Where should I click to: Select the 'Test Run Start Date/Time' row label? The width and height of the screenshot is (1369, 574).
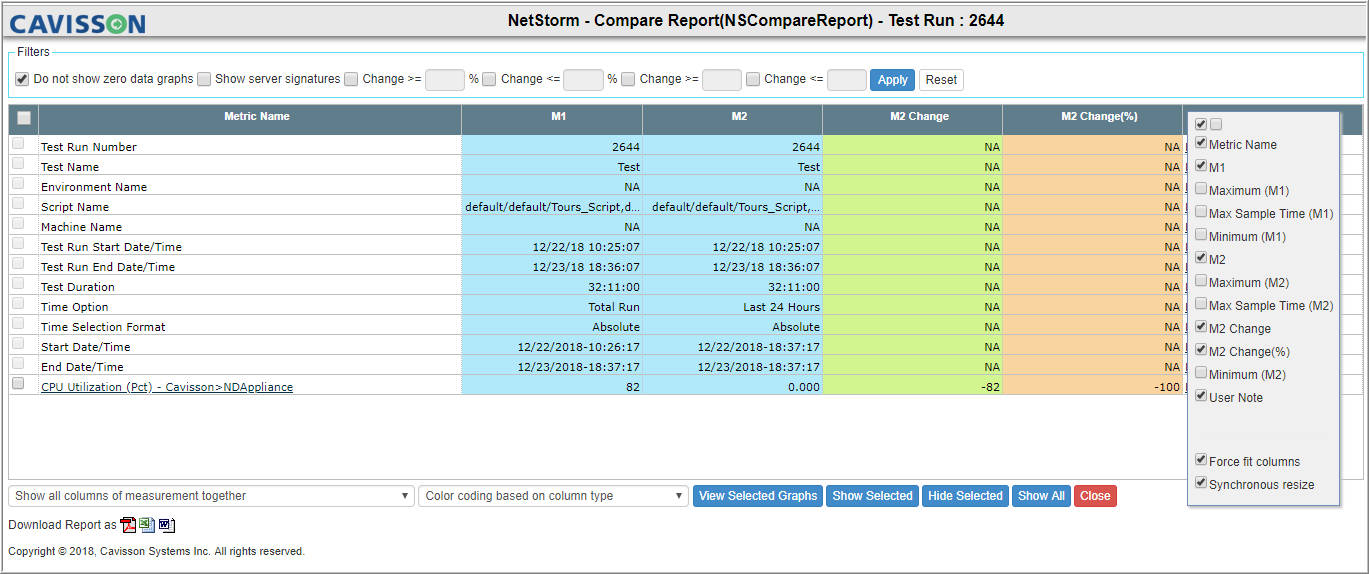[x=111, y=247]
